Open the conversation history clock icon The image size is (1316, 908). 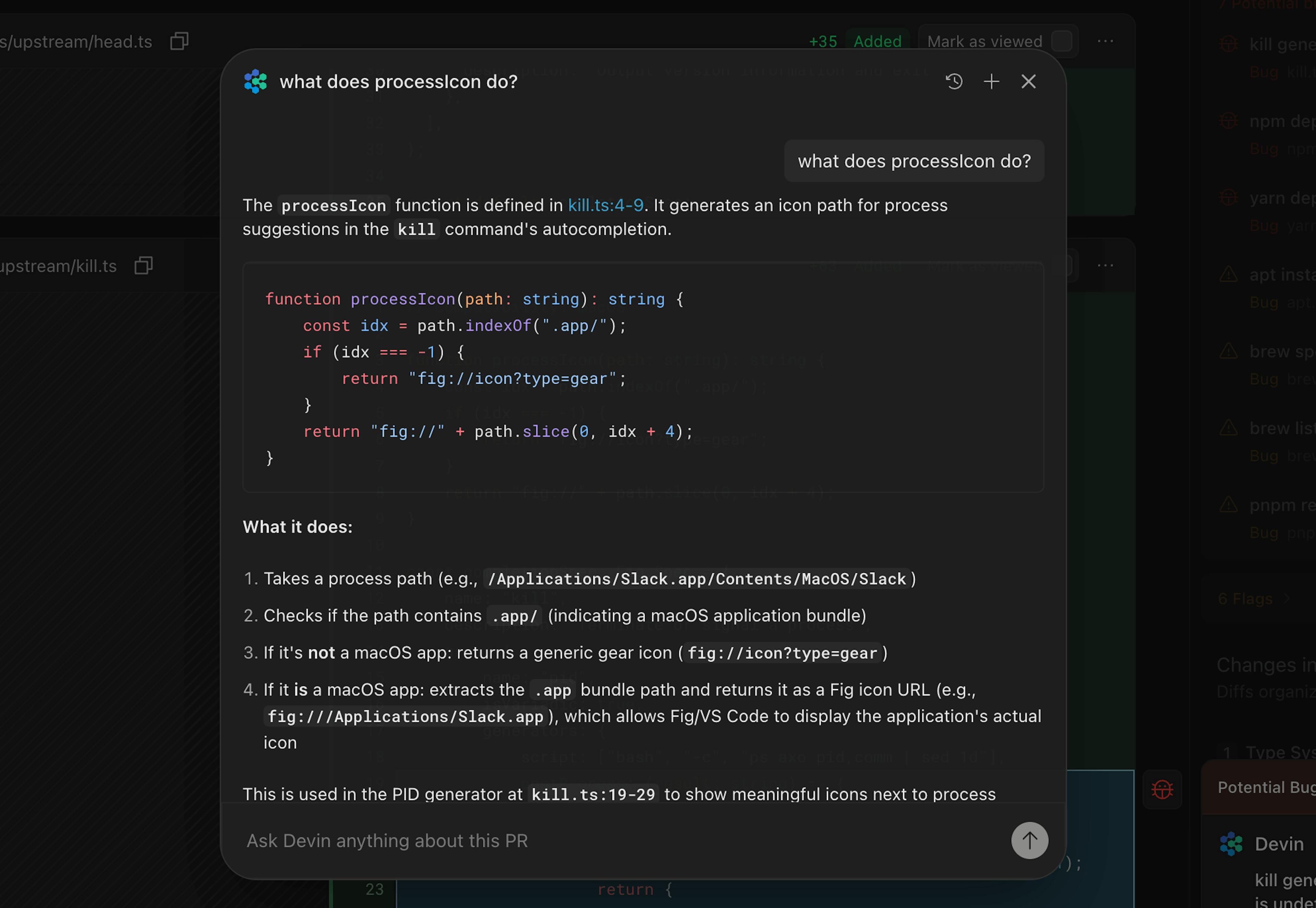[x=954, y=81]
